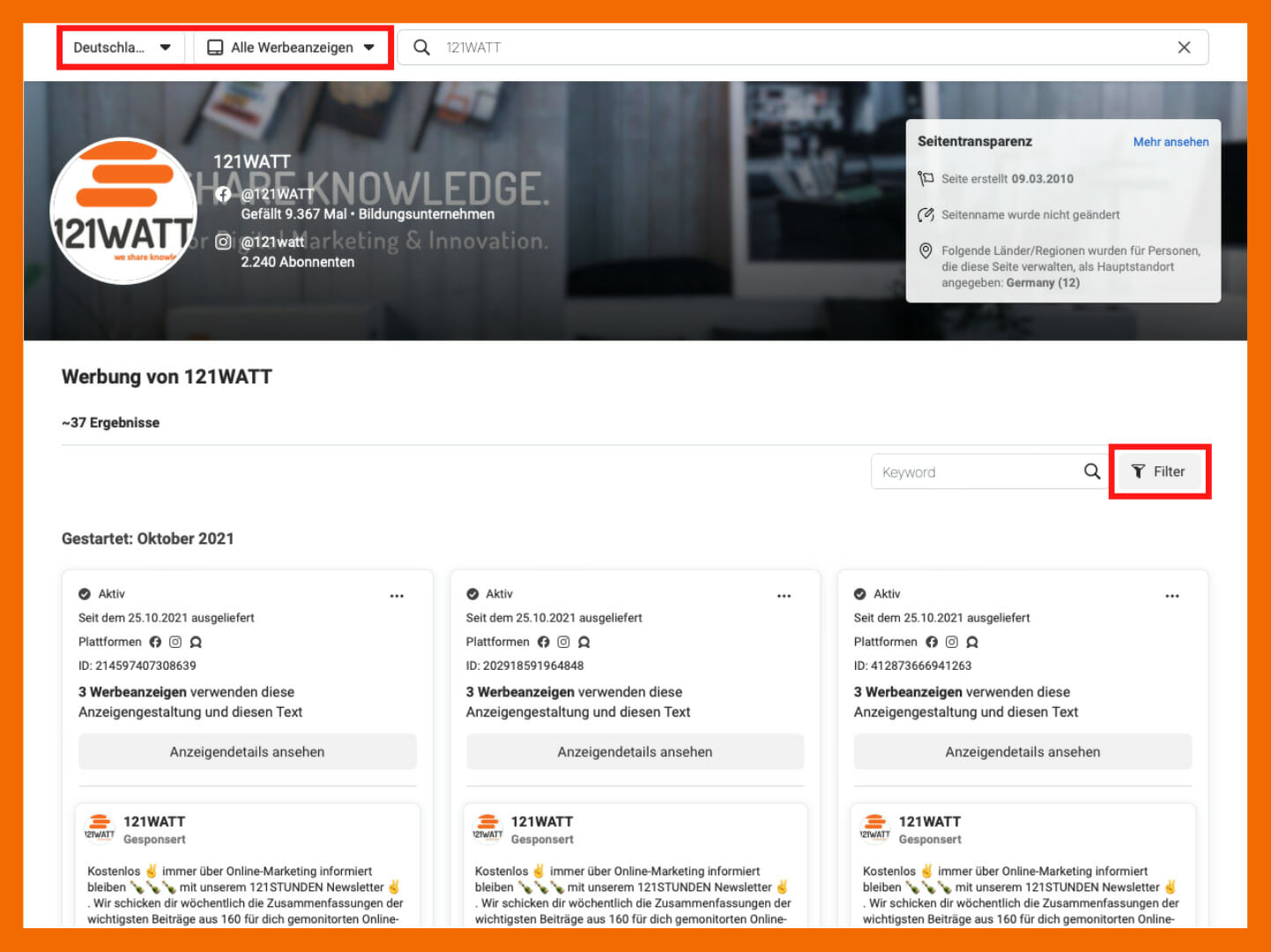Click the 'Gestartet: Oktober 2021' heading
1271x952 pixels.
pyautogui.click(x=148, y=539)
